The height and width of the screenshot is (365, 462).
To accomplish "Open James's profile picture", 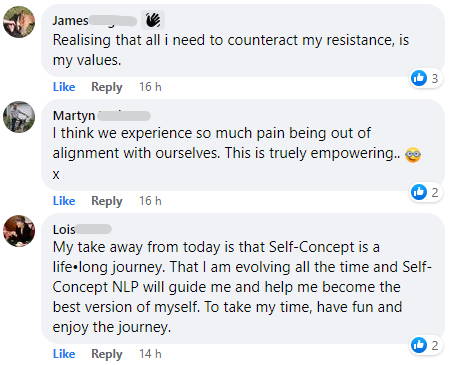I will pos(19,22).
